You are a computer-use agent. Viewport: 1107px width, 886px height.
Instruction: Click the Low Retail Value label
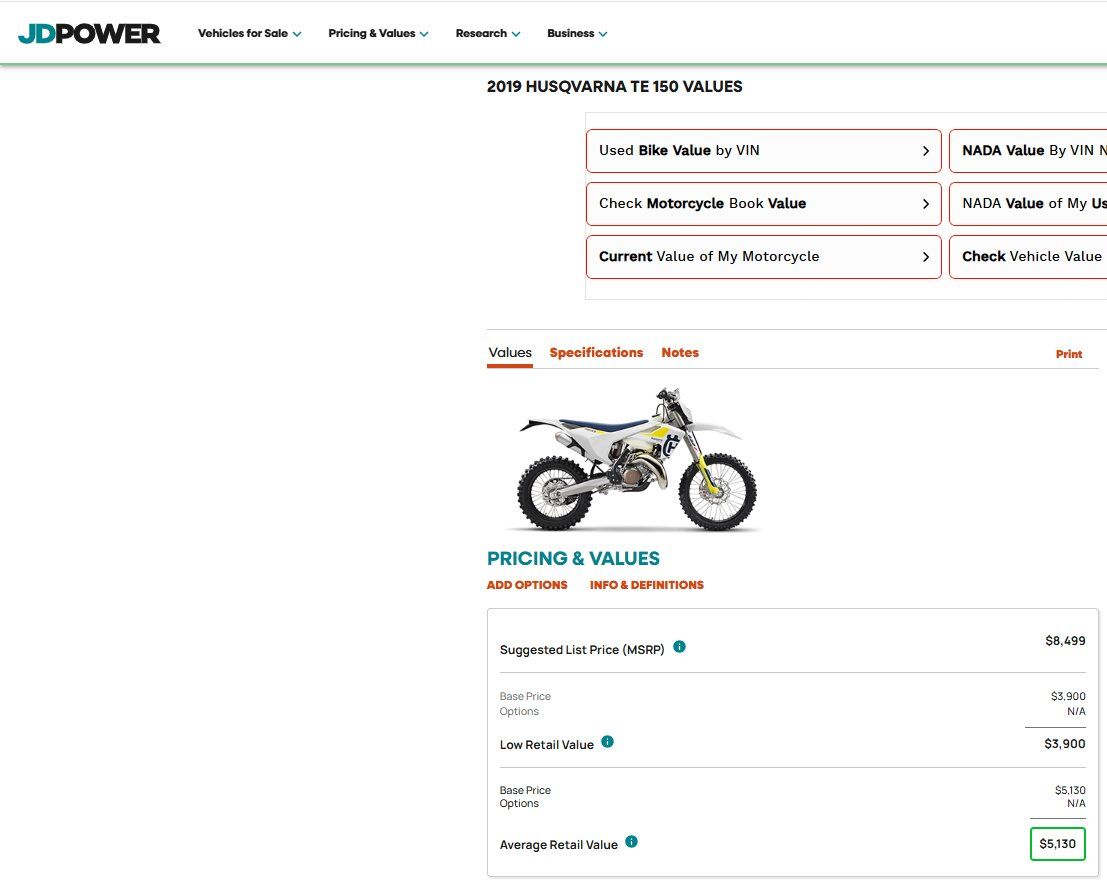click(x=546, y=745)
